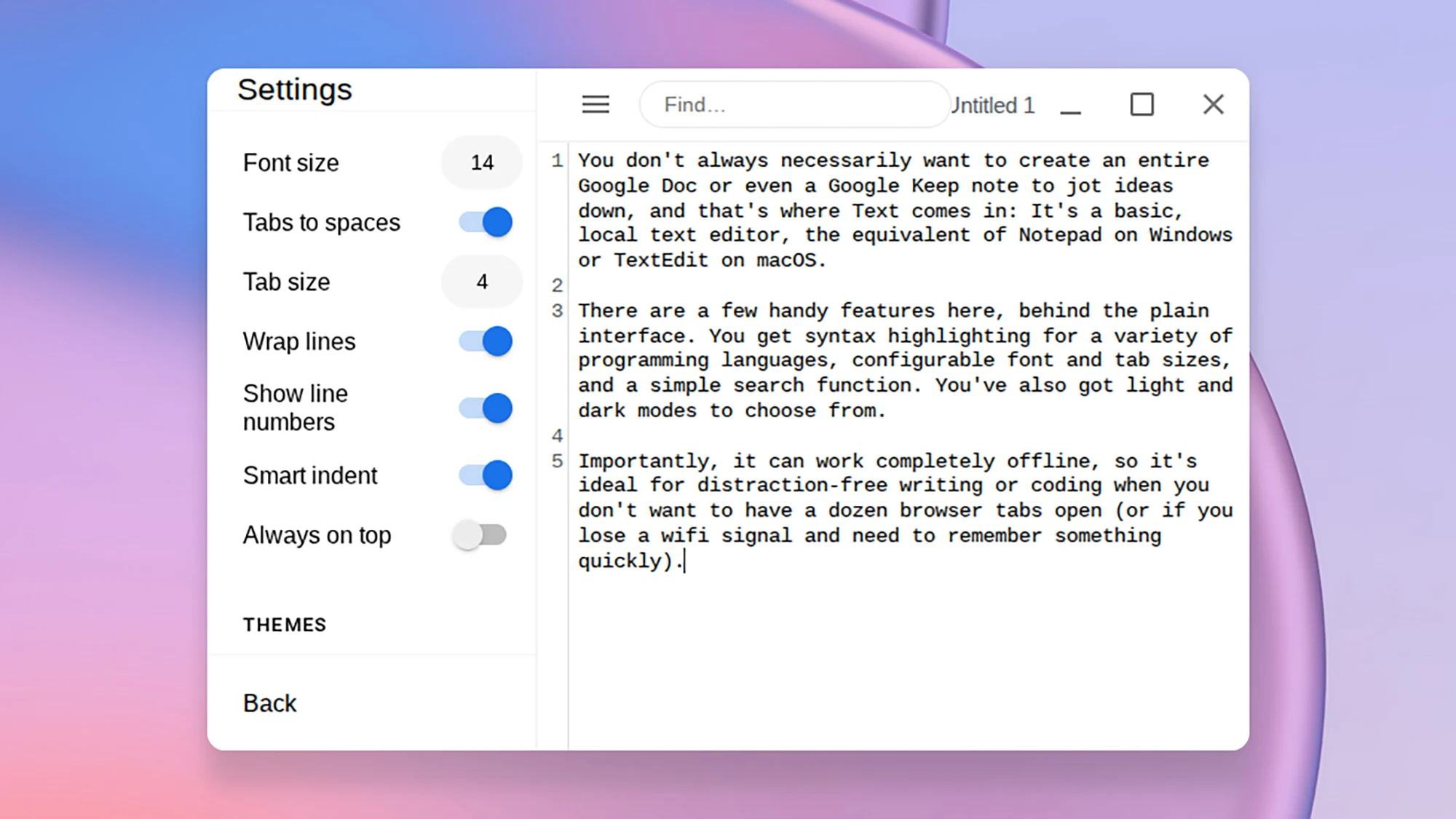Click the THEMES section label
This screenshot has width=1456, height=819.
point(285,625)
